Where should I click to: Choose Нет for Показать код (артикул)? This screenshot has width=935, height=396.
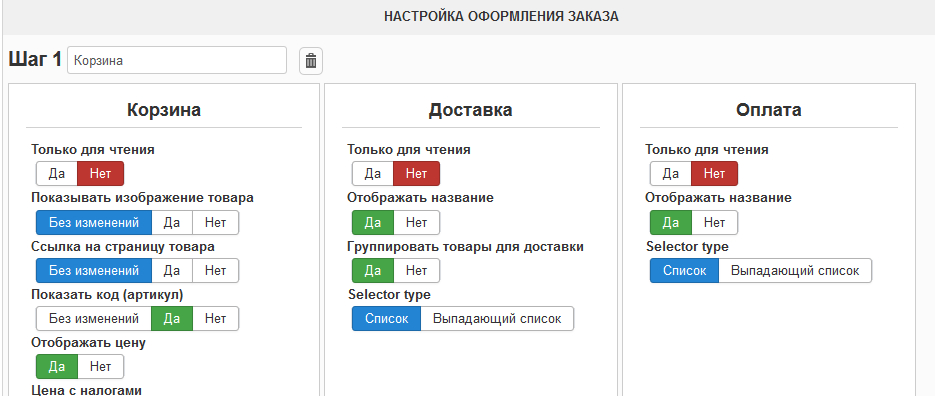point(215,318)
